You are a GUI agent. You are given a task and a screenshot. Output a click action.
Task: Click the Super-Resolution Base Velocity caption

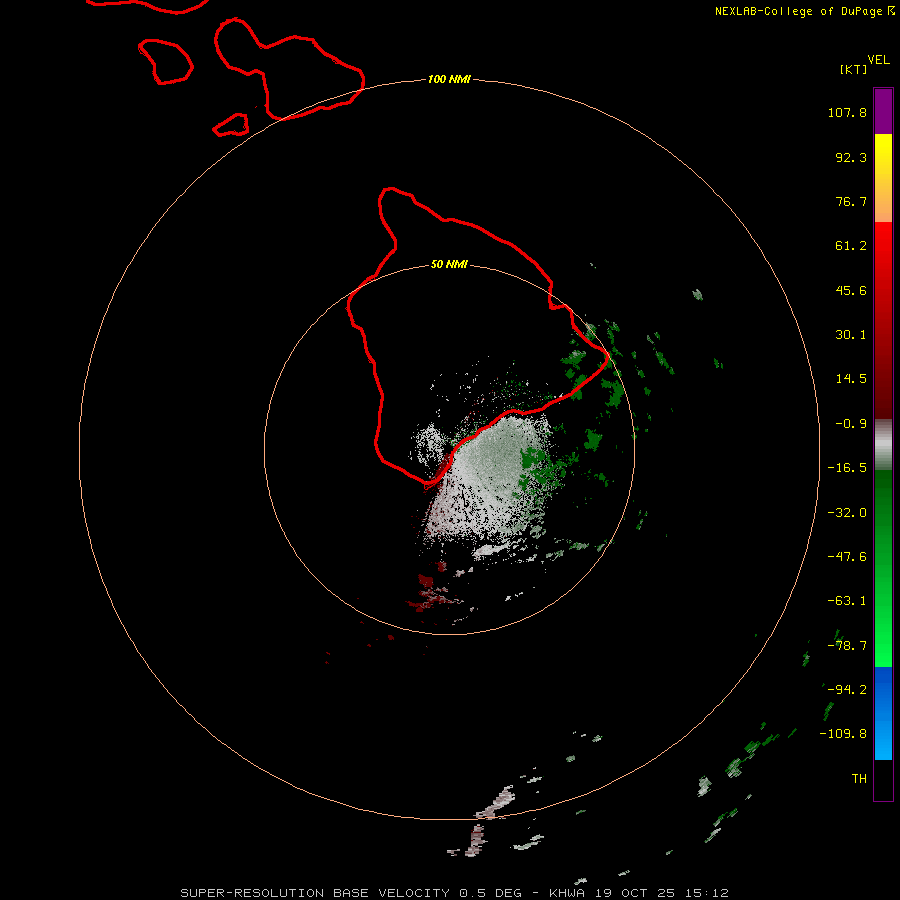(454, 893)
